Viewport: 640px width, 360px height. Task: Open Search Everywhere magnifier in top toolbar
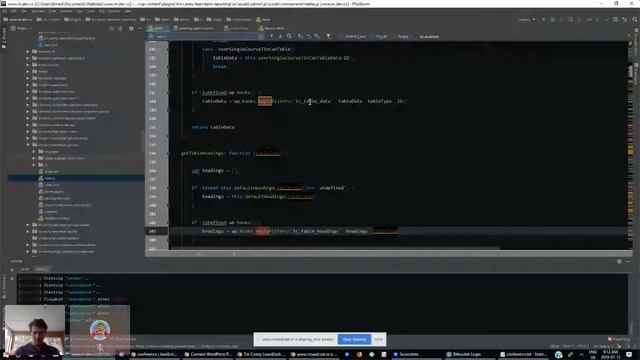tap(635, 19)
